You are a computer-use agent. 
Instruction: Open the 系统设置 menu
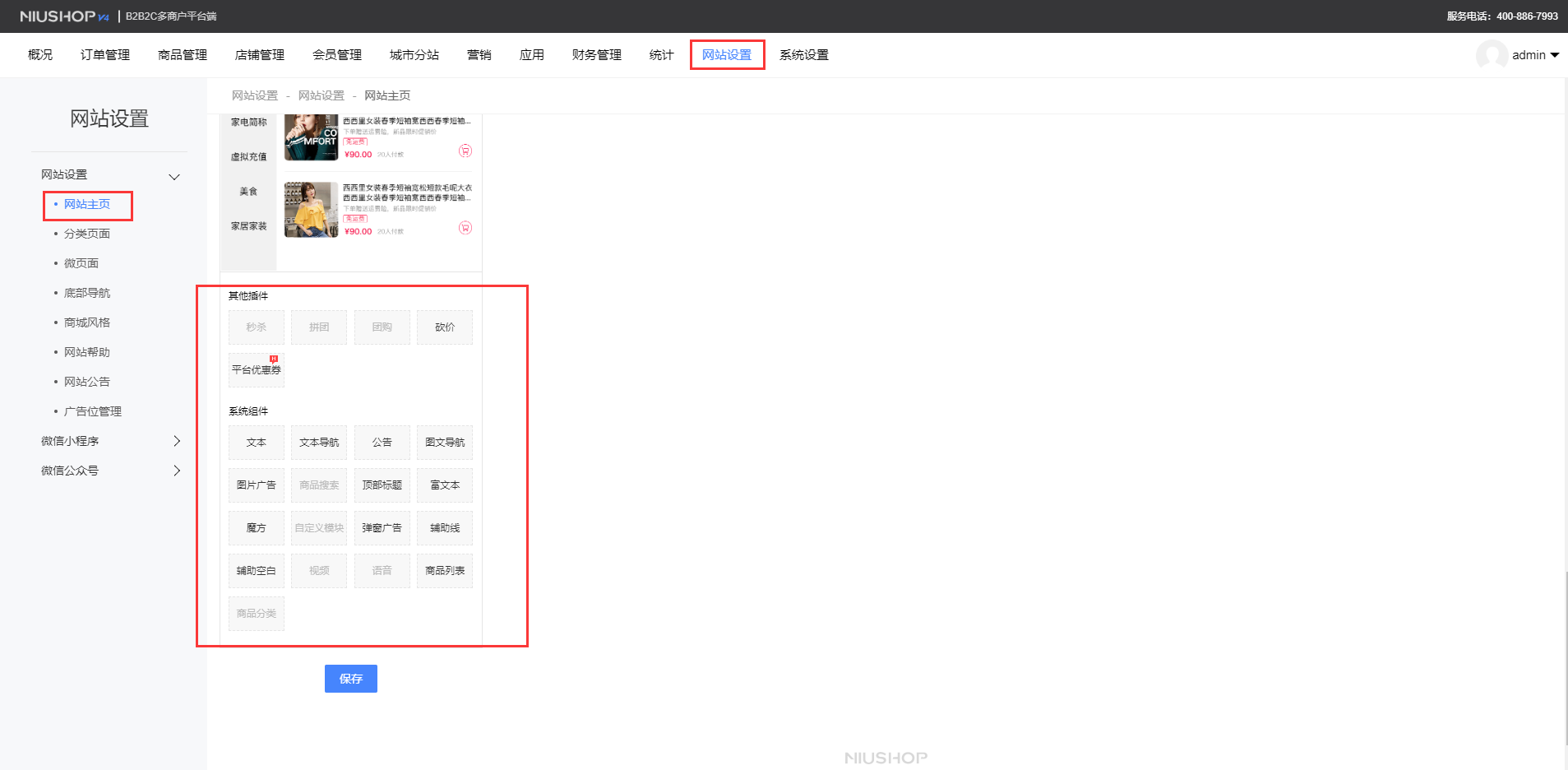tap(804, 55)
